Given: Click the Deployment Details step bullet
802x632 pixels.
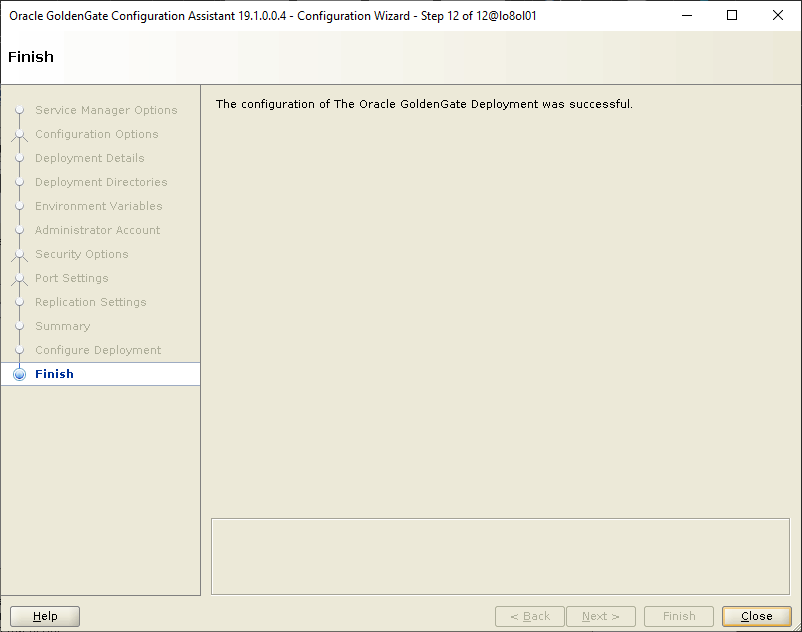Looking at the screenshot, I should 19,158.
